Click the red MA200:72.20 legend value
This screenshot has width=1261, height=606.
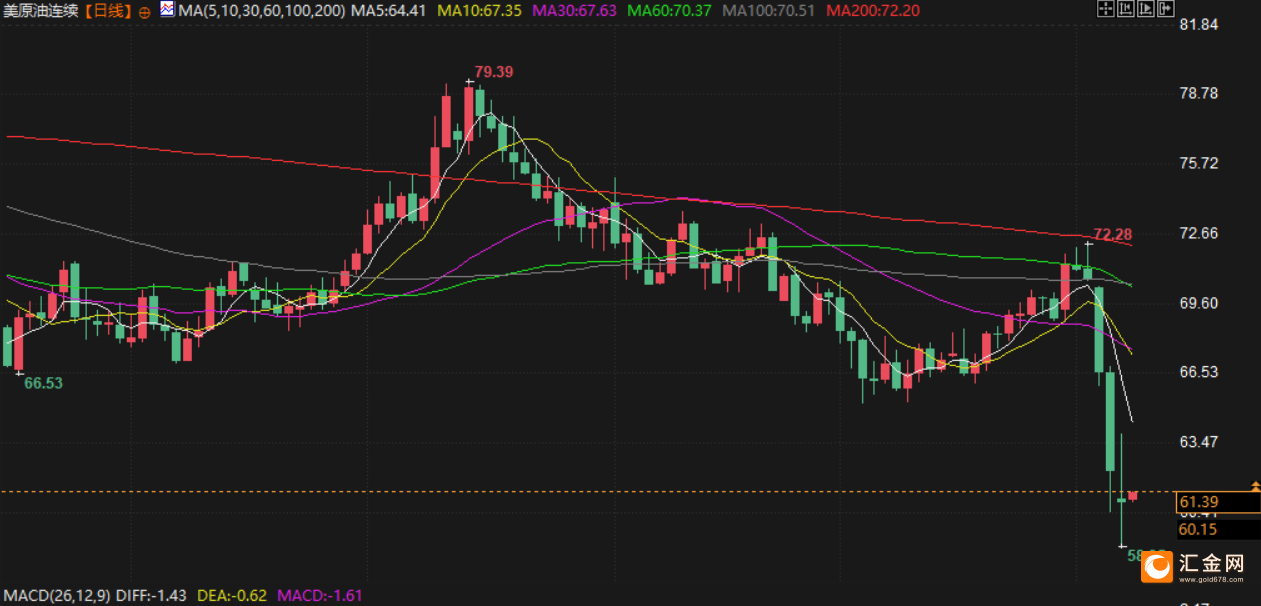pos(872,12)
